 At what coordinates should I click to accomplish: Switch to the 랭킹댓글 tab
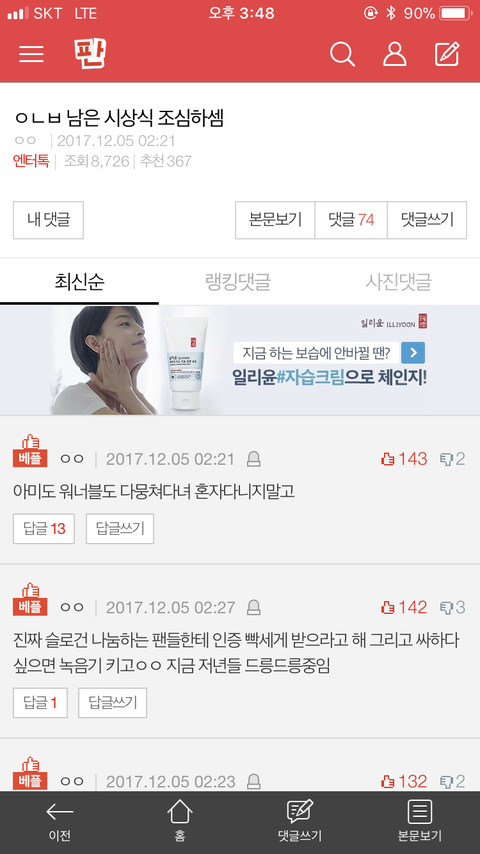(238, 282)
